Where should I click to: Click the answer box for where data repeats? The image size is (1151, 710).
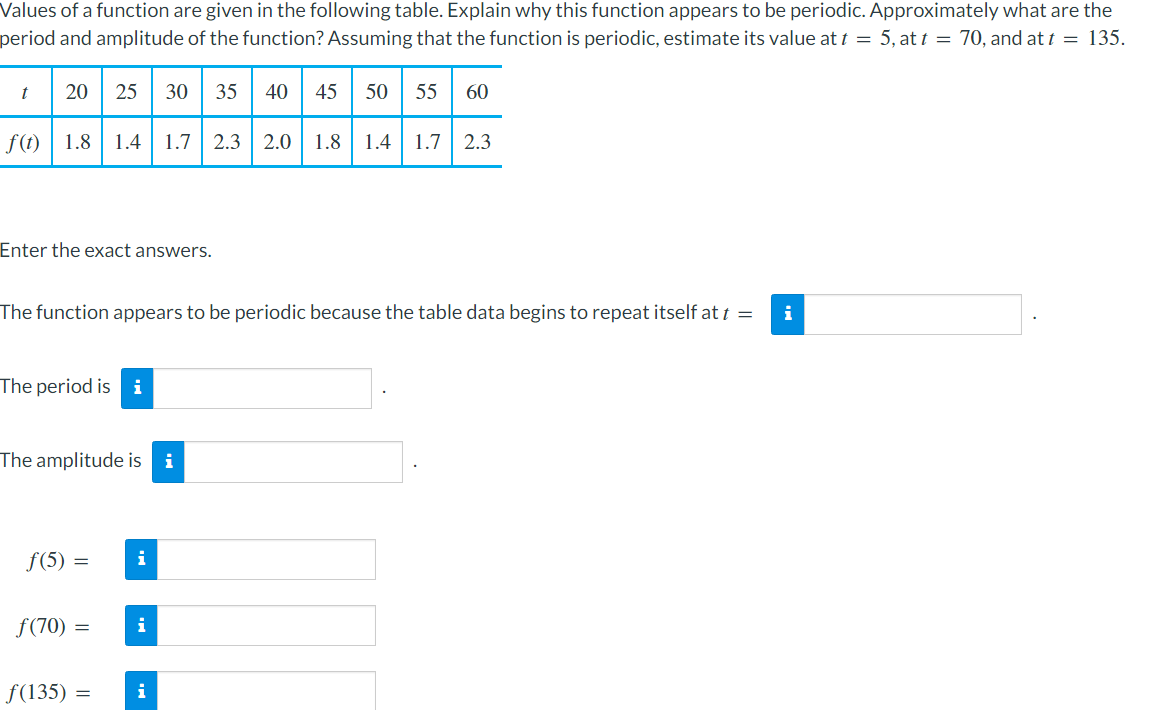click(910, 314)
